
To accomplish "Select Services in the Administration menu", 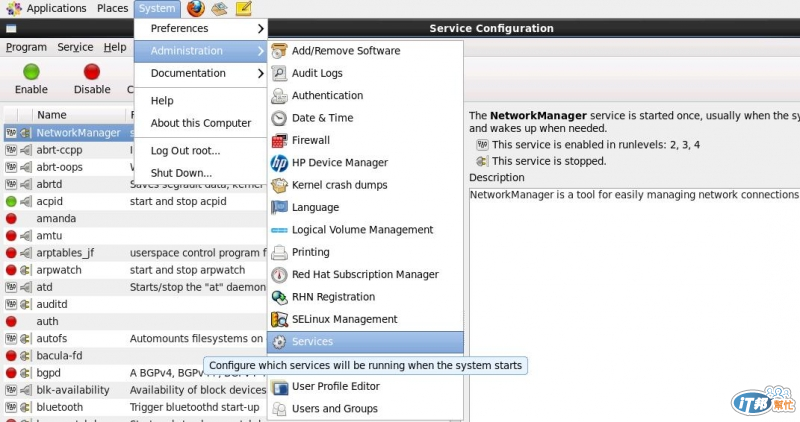I will tap(312, 342).
